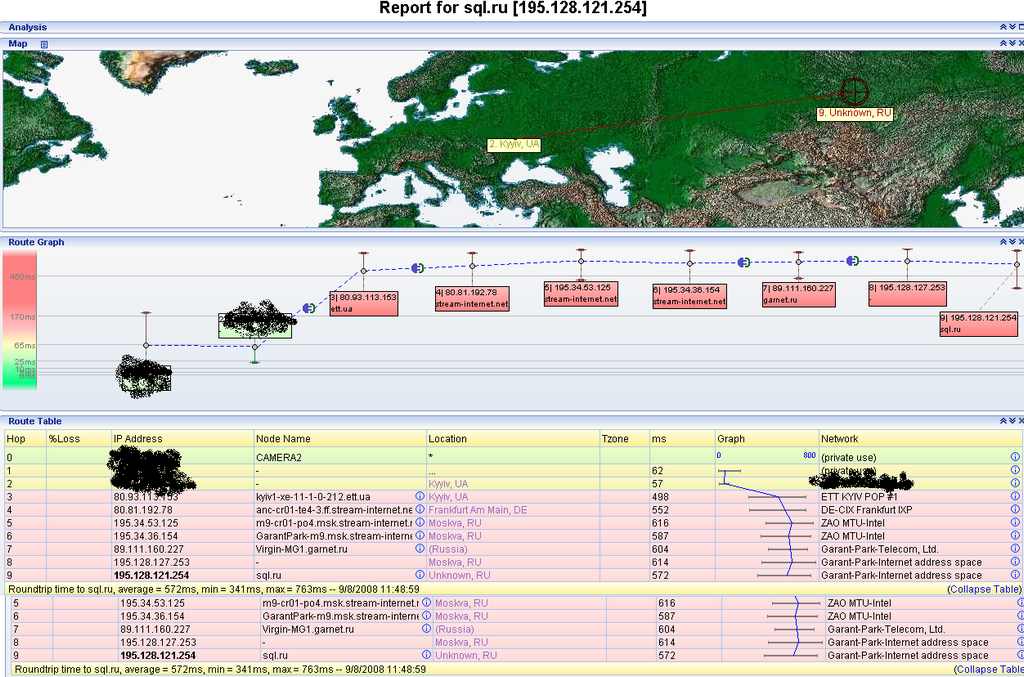Click the red-green latency color scale
Viewport: 1024px width, 677px height.
click(18, 320)
